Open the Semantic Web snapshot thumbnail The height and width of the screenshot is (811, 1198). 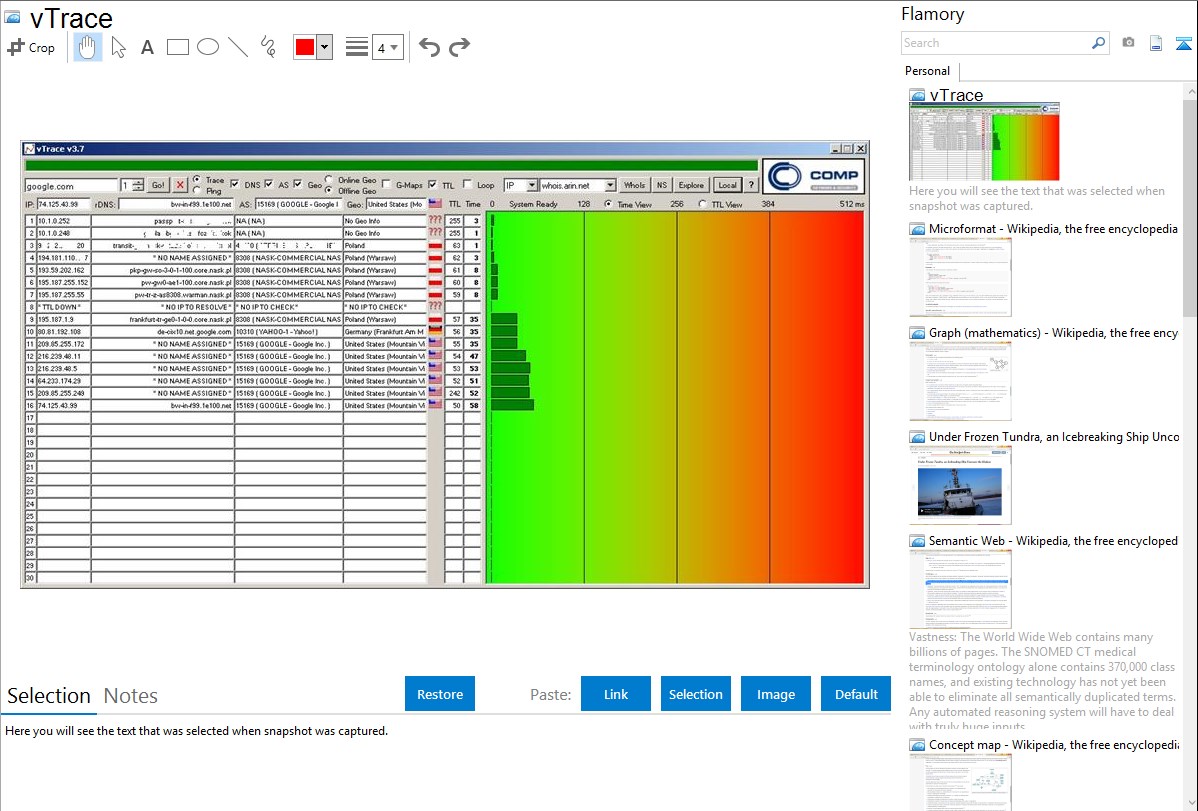tap(960, 589)
